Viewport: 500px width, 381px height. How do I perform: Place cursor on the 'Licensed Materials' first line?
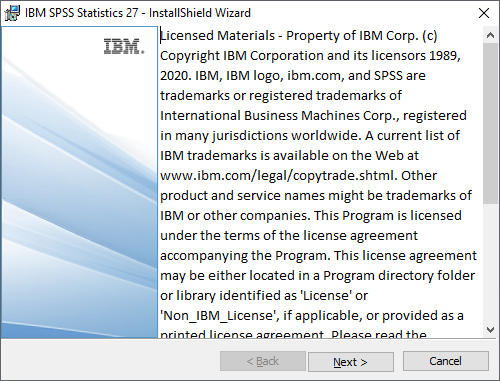click(x=299, y=36)
